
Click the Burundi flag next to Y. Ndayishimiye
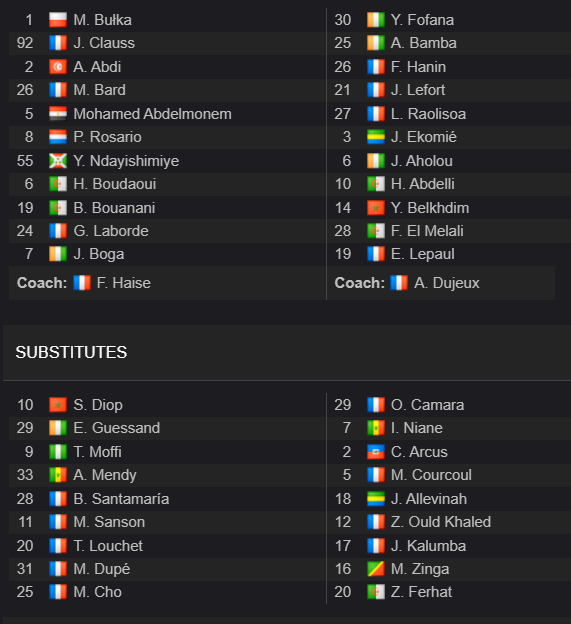tap(58, 161)
